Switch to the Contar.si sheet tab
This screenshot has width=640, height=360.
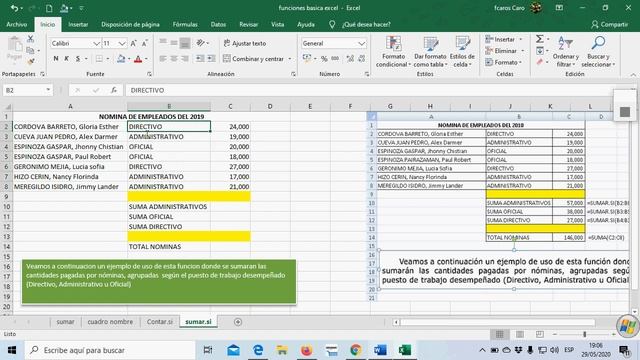click(160, 322)
